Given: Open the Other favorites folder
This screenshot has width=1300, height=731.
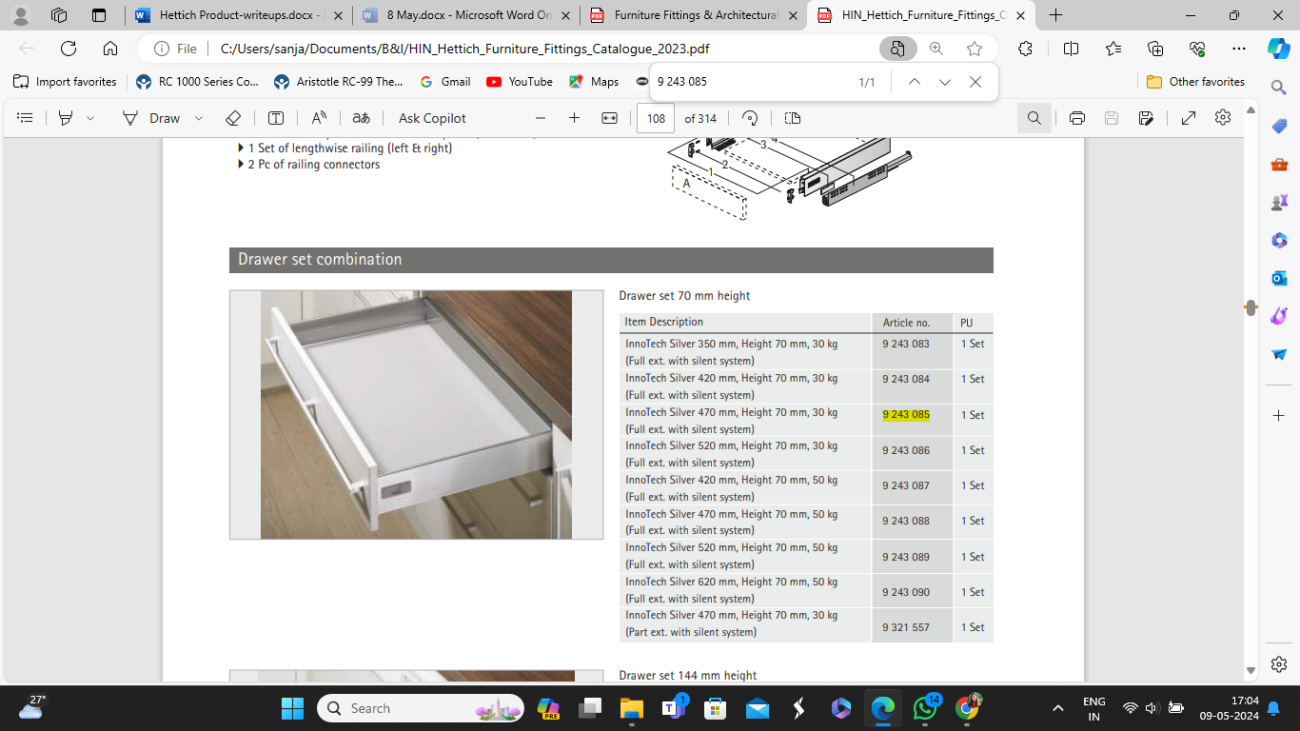Looking at the screenshot, I should click(x=1196, y=82).
